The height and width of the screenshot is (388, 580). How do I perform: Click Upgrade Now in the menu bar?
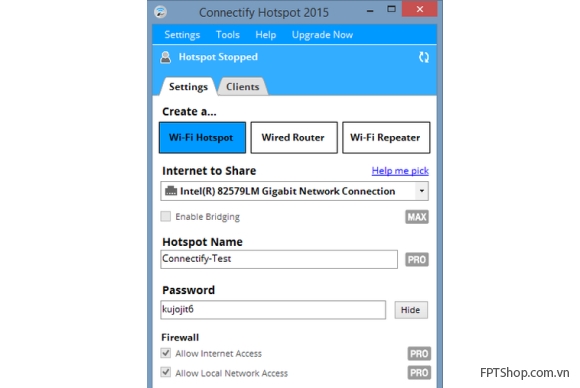[322, 35]
